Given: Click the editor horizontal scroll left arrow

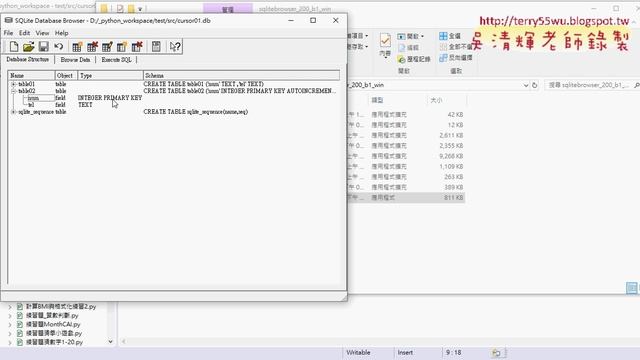Looking at the screenshot, I should click(x=123, y=342).
